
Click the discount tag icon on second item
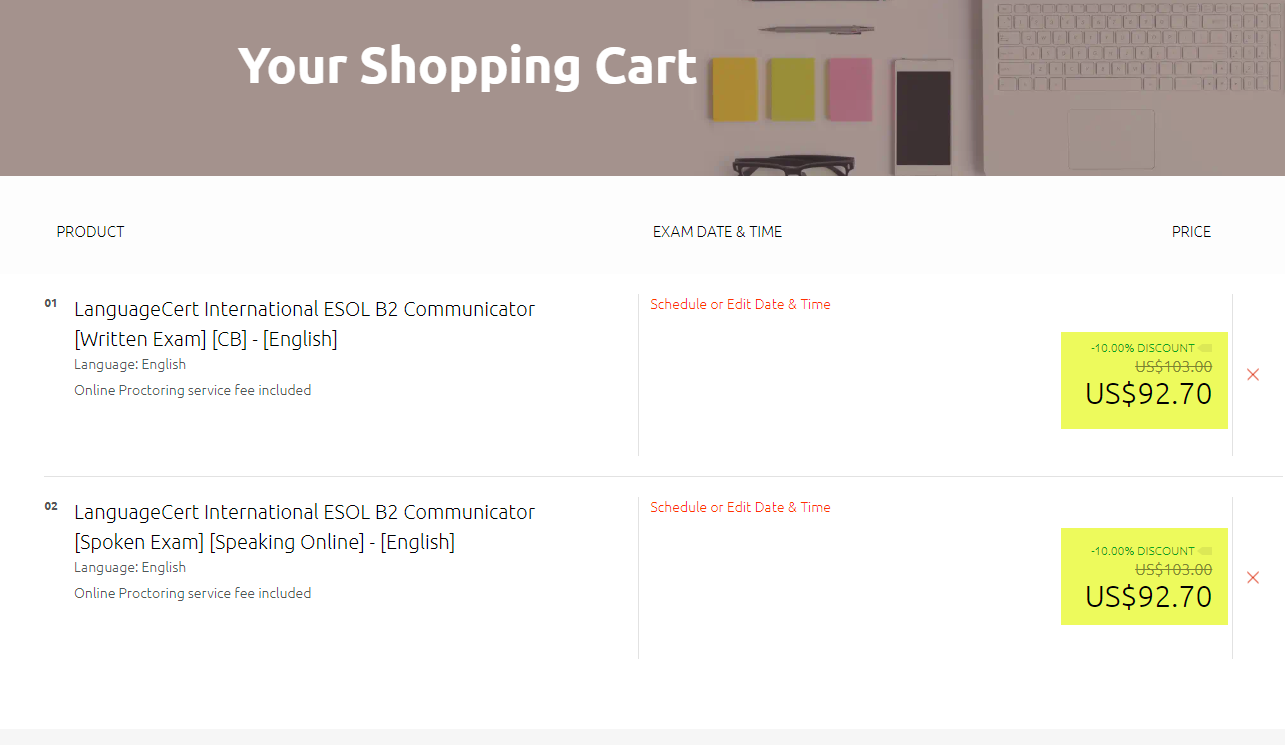pos(1205,551)
